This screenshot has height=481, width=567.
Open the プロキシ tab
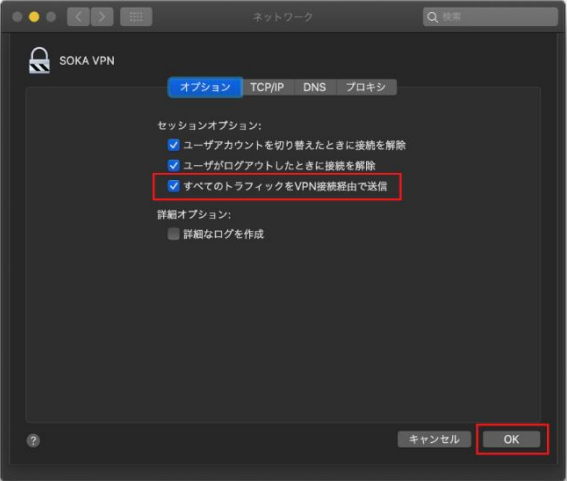(366, 87)
